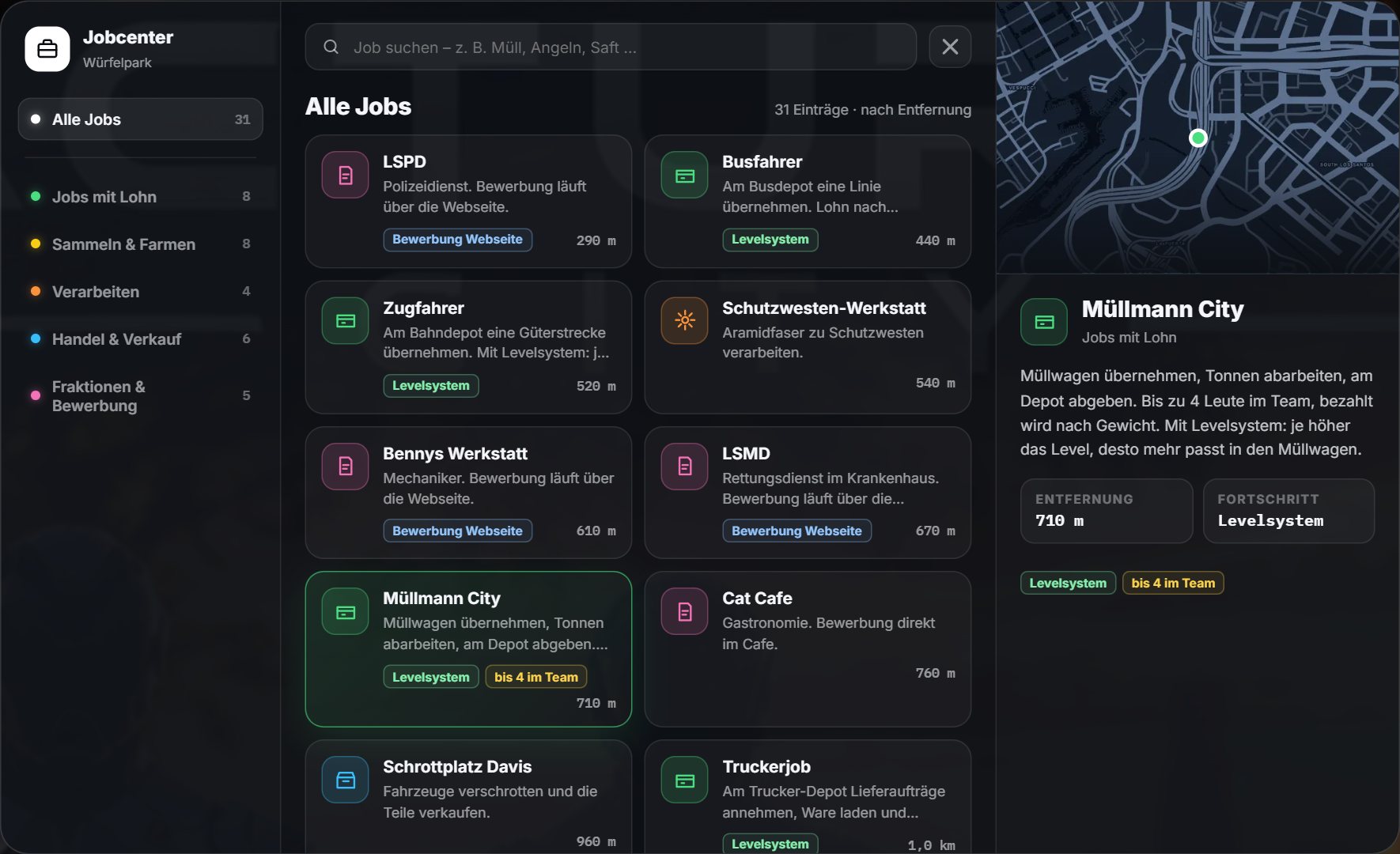Click the LSMD pink document icon
Viewport: 1400px width, 854px height.
pos(685,467)
